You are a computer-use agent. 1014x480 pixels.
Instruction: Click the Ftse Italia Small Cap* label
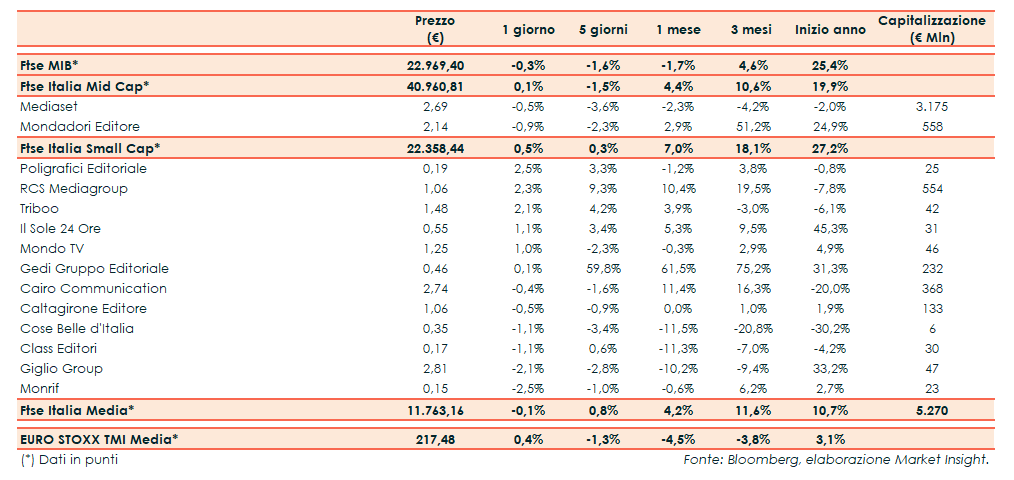pos(90,148)
